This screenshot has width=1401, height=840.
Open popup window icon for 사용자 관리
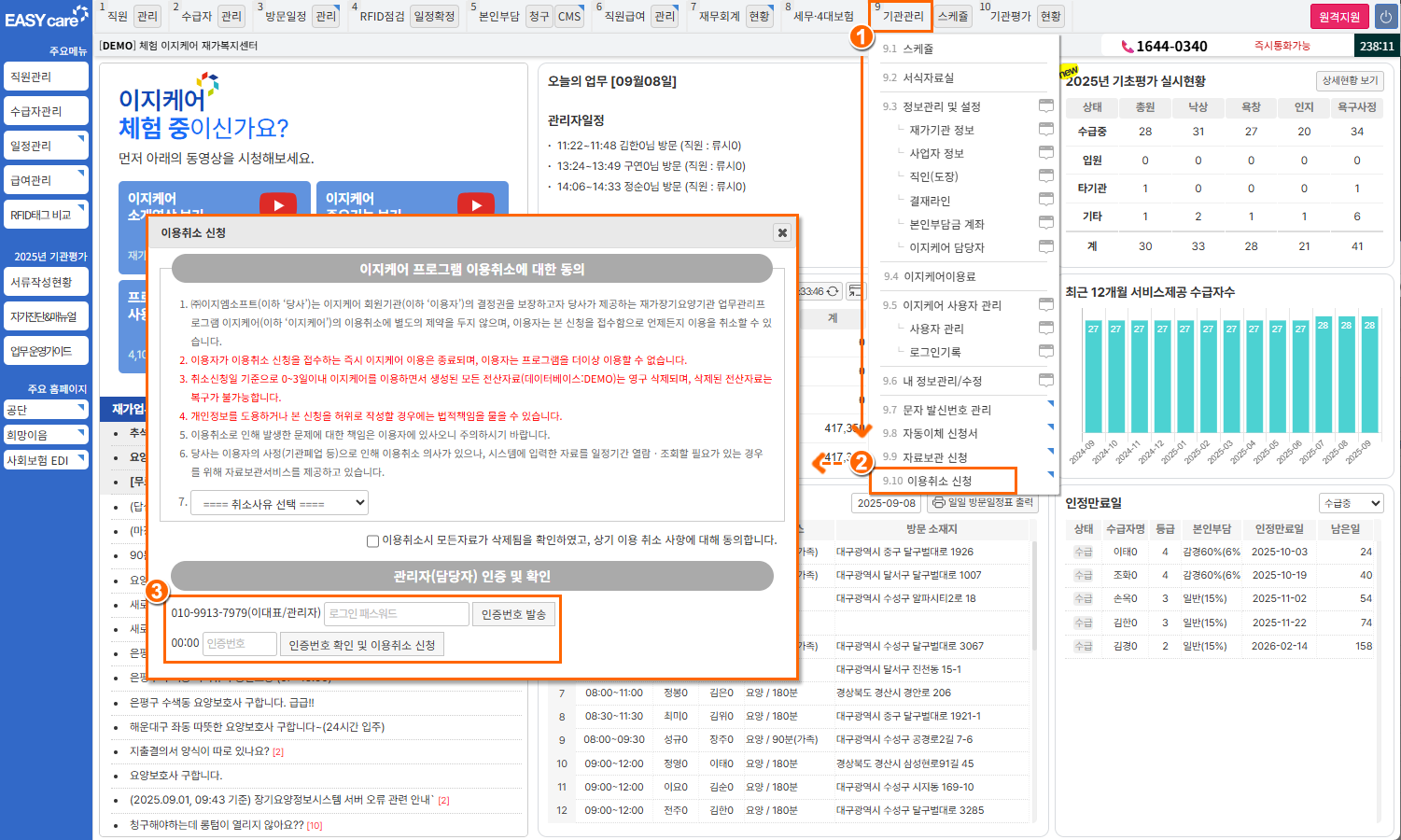(x=1046, y=329)
